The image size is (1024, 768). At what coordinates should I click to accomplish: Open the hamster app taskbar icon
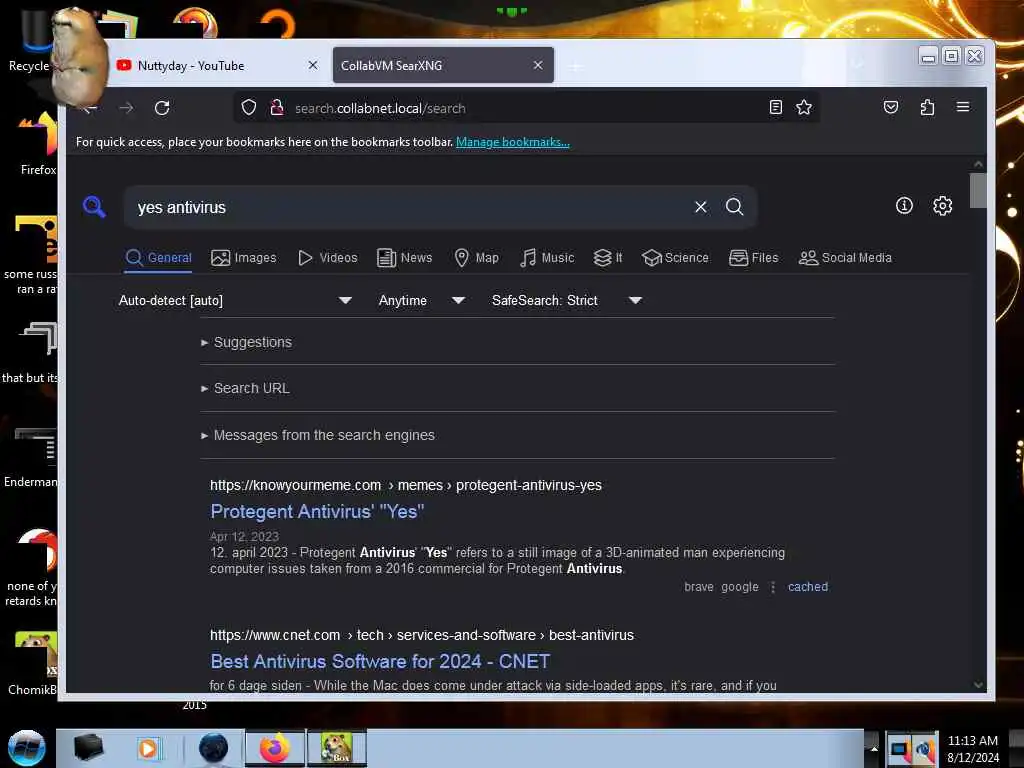pyautogui.click(x=336, y=748)
